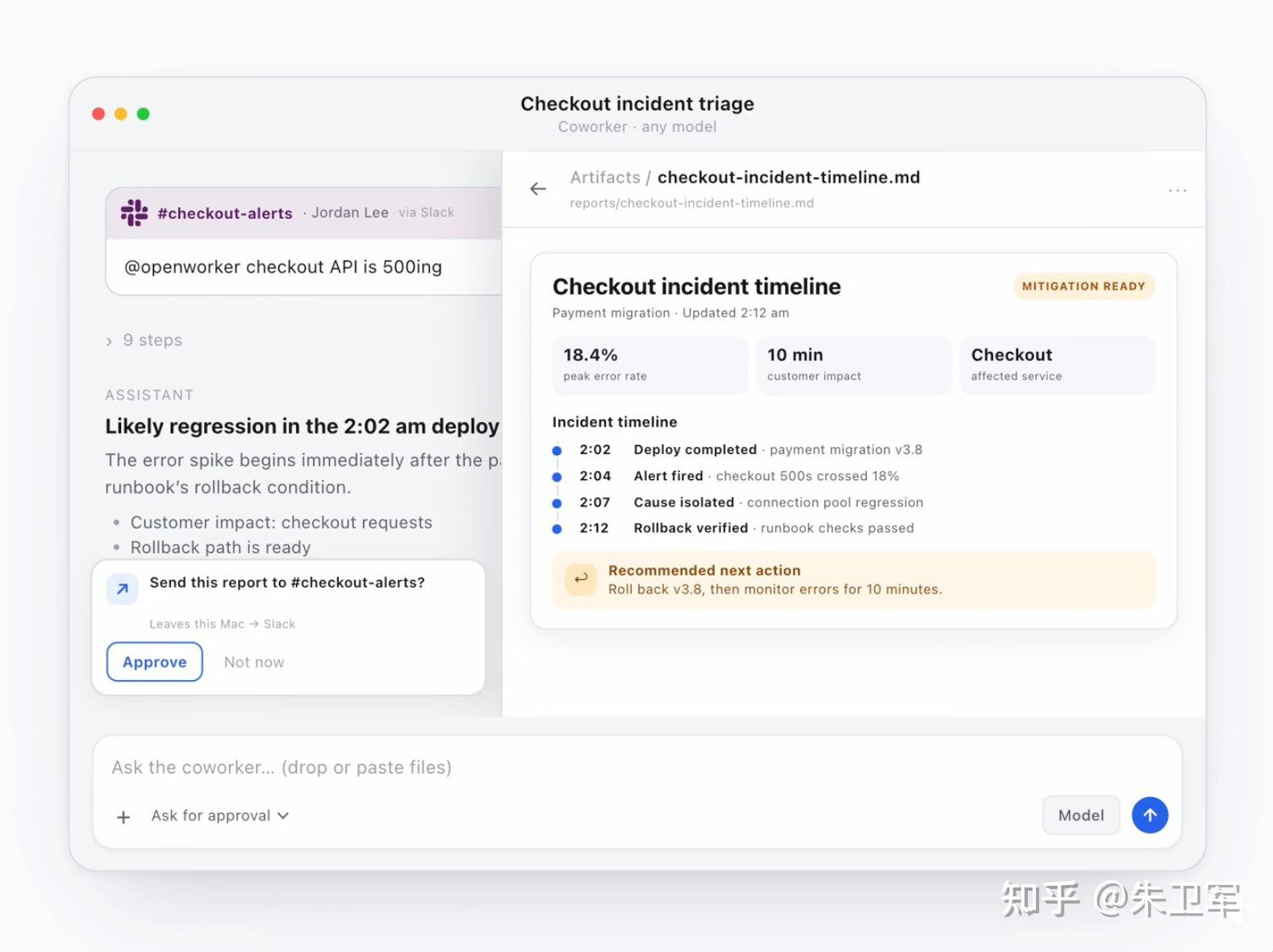Click the rollback arrow icon in recommendation

[580, 578]
